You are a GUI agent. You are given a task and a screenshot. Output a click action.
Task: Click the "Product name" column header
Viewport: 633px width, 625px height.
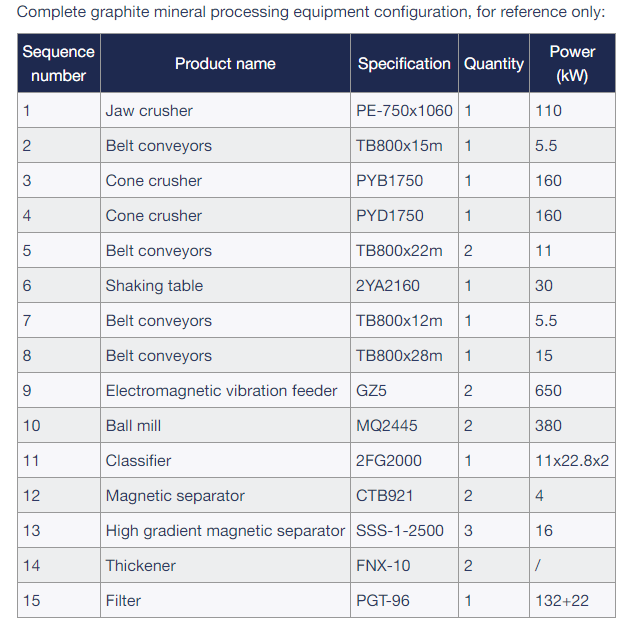coord(225,63)
